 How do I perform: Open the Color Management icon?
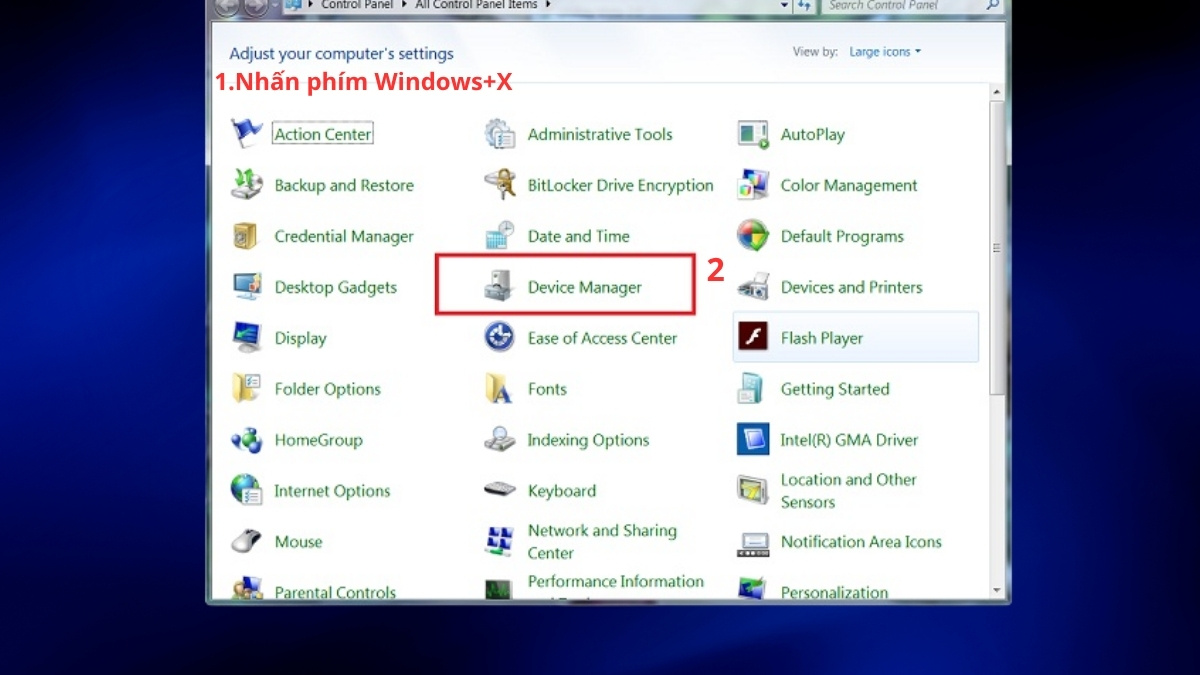[x=753, y=185]
